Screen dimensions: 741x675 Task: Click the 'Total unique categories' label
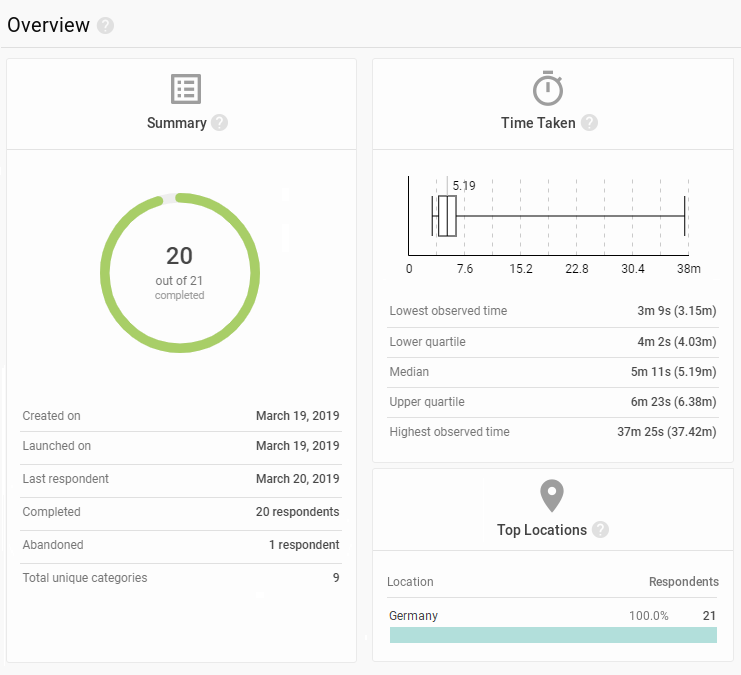pos(85,578)
